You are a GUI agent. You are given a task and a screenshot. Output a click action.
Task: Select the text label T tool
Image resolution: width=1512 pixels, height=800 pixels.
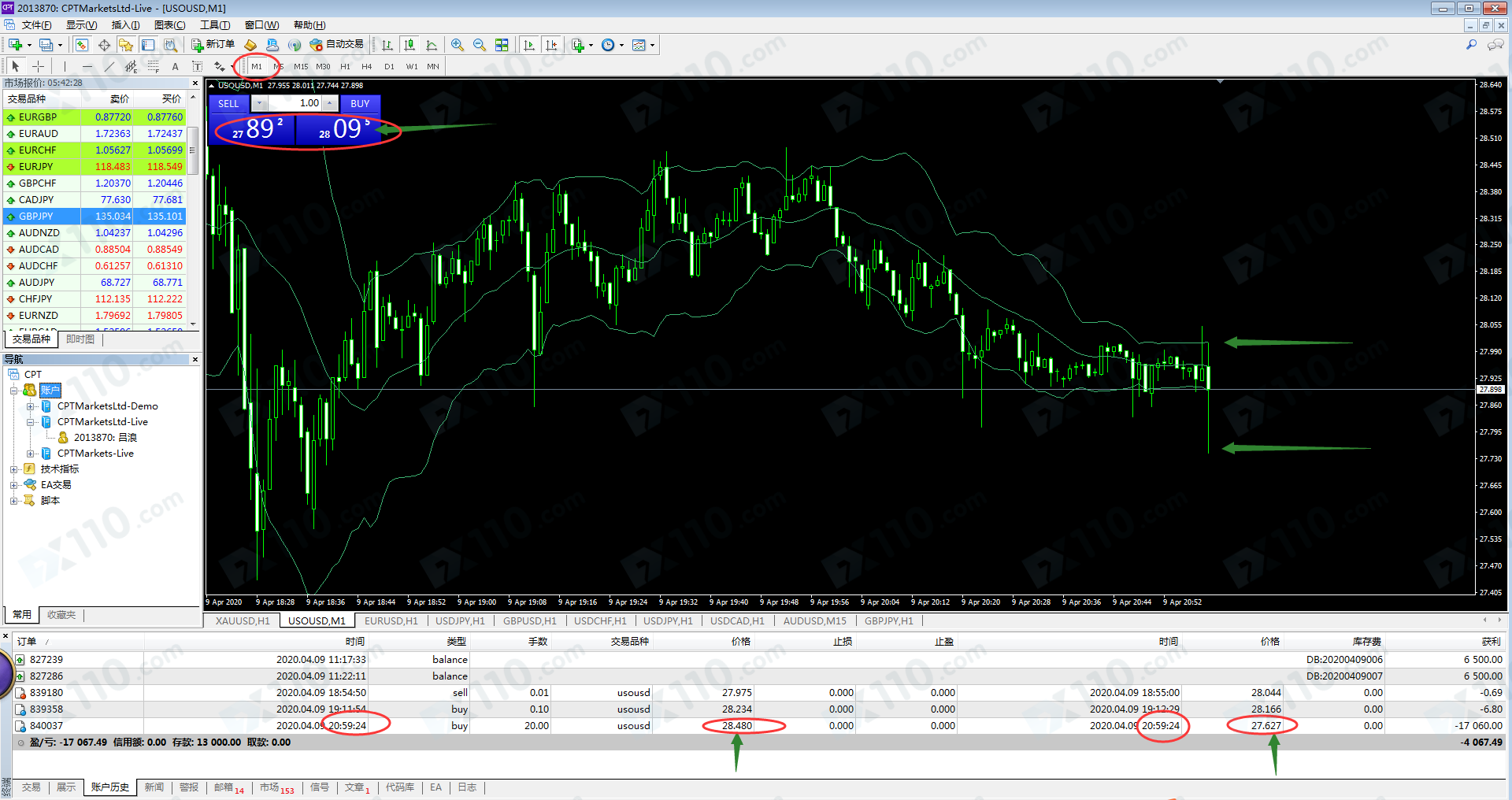(x=197, y=66)
